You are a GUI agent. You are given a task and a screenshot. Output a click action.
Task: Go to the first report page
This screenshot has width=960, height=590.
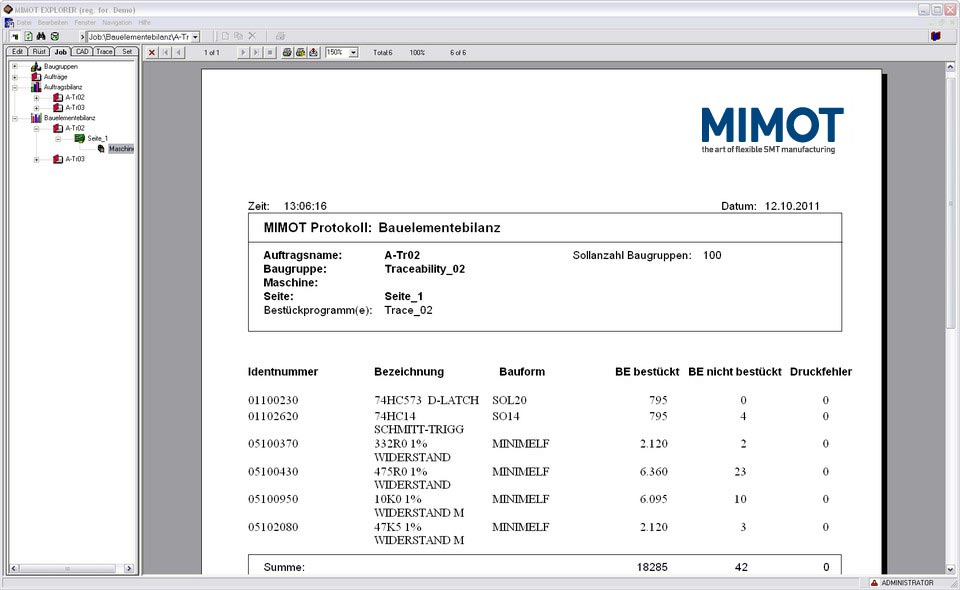[x=165, y=53]
